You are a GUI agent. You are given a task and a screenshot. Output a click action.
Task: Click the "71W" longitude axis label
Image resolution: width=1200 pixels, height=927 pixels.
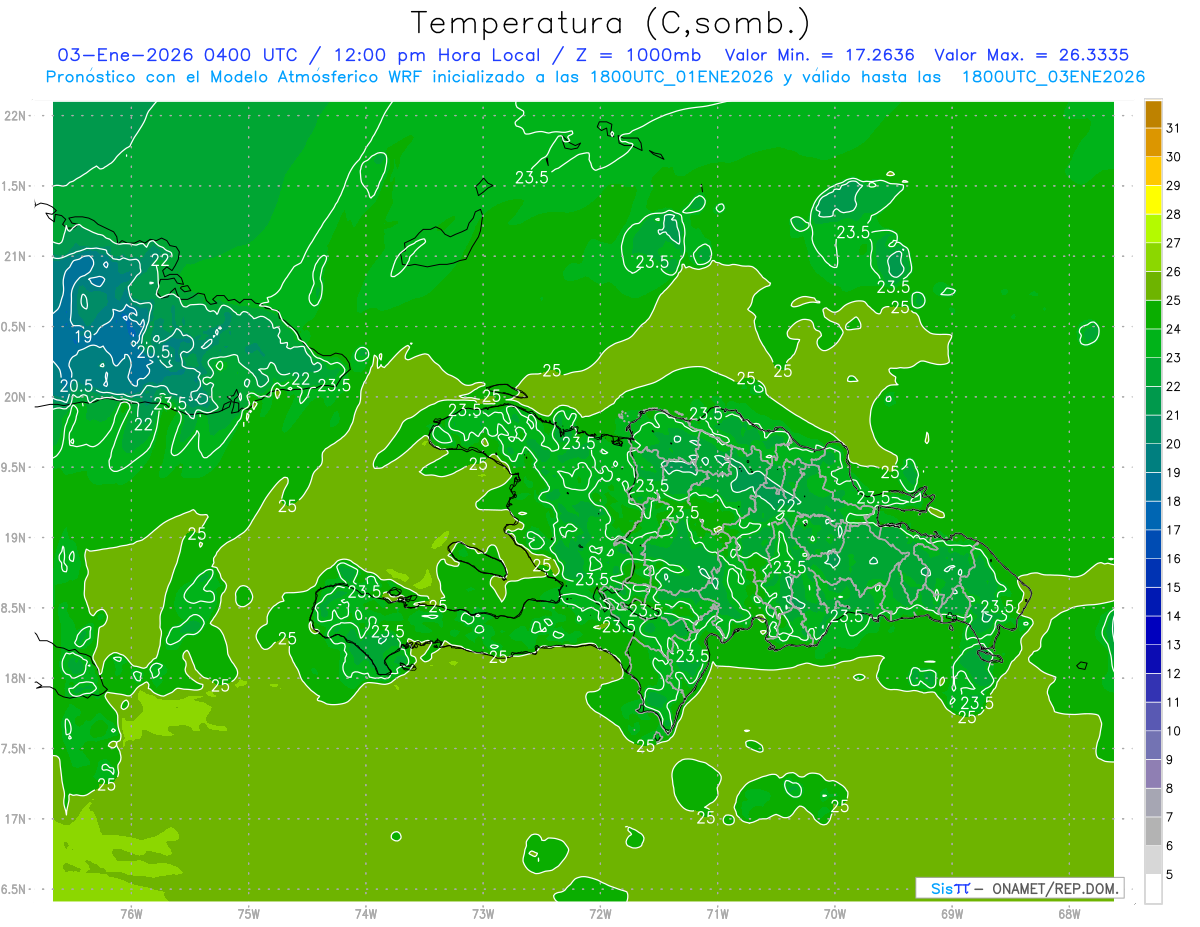[x=717, y=914]
